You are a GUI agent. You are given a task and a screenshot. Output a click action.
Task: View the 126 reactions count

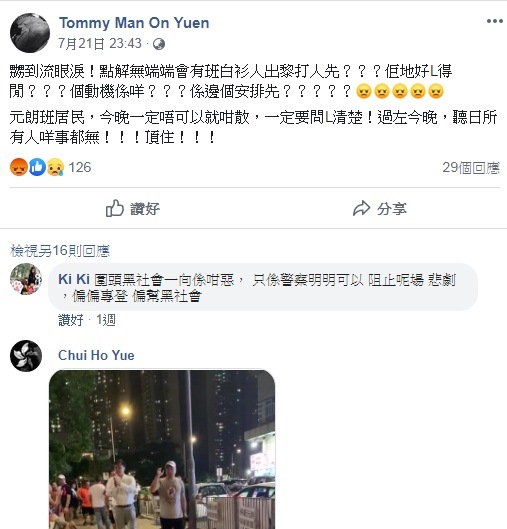click(x=80, y=167)
